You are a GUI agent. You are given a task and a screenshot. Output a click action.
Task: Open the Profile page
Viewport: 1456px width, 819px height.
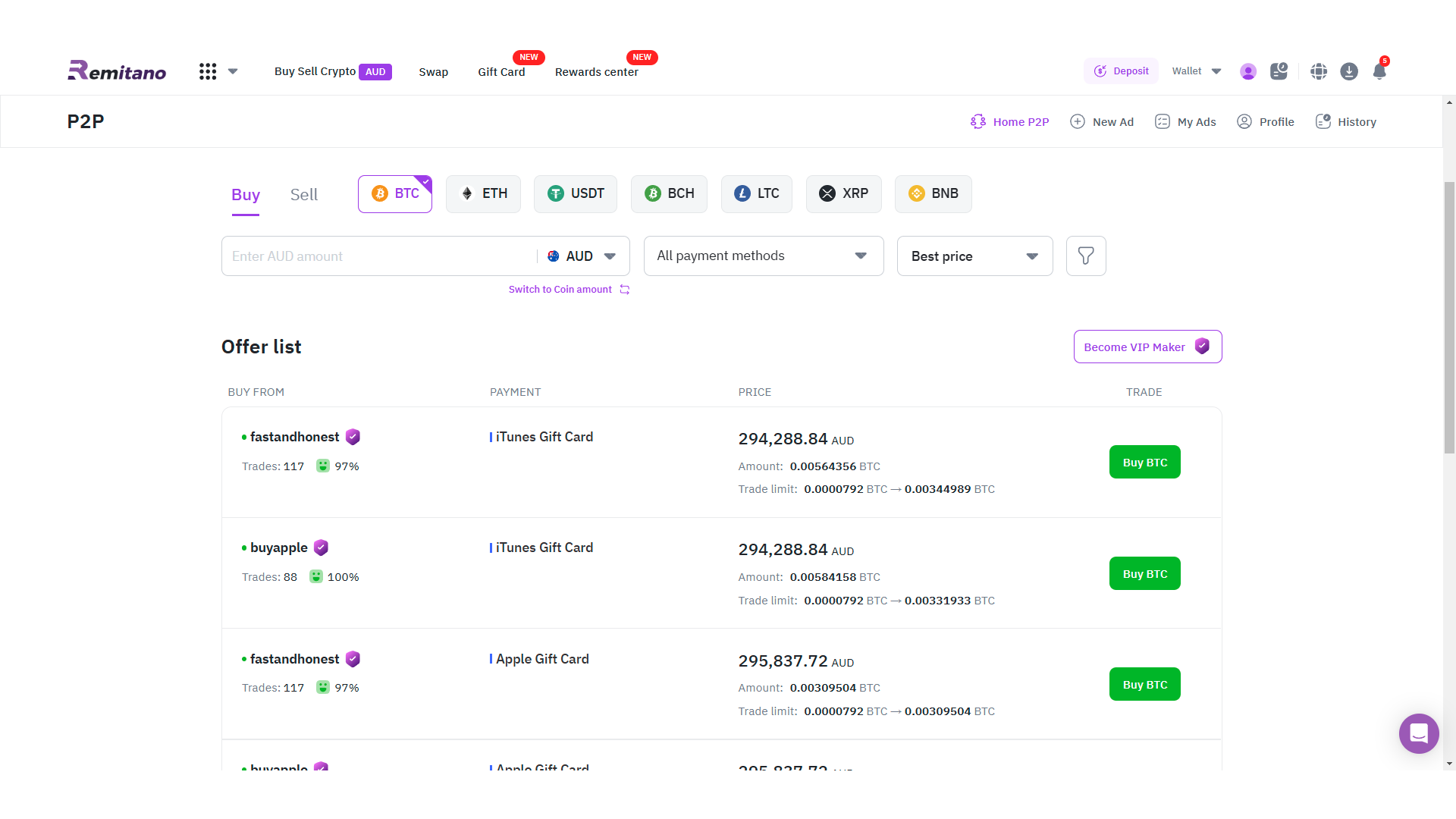[x=1266, y=122]
